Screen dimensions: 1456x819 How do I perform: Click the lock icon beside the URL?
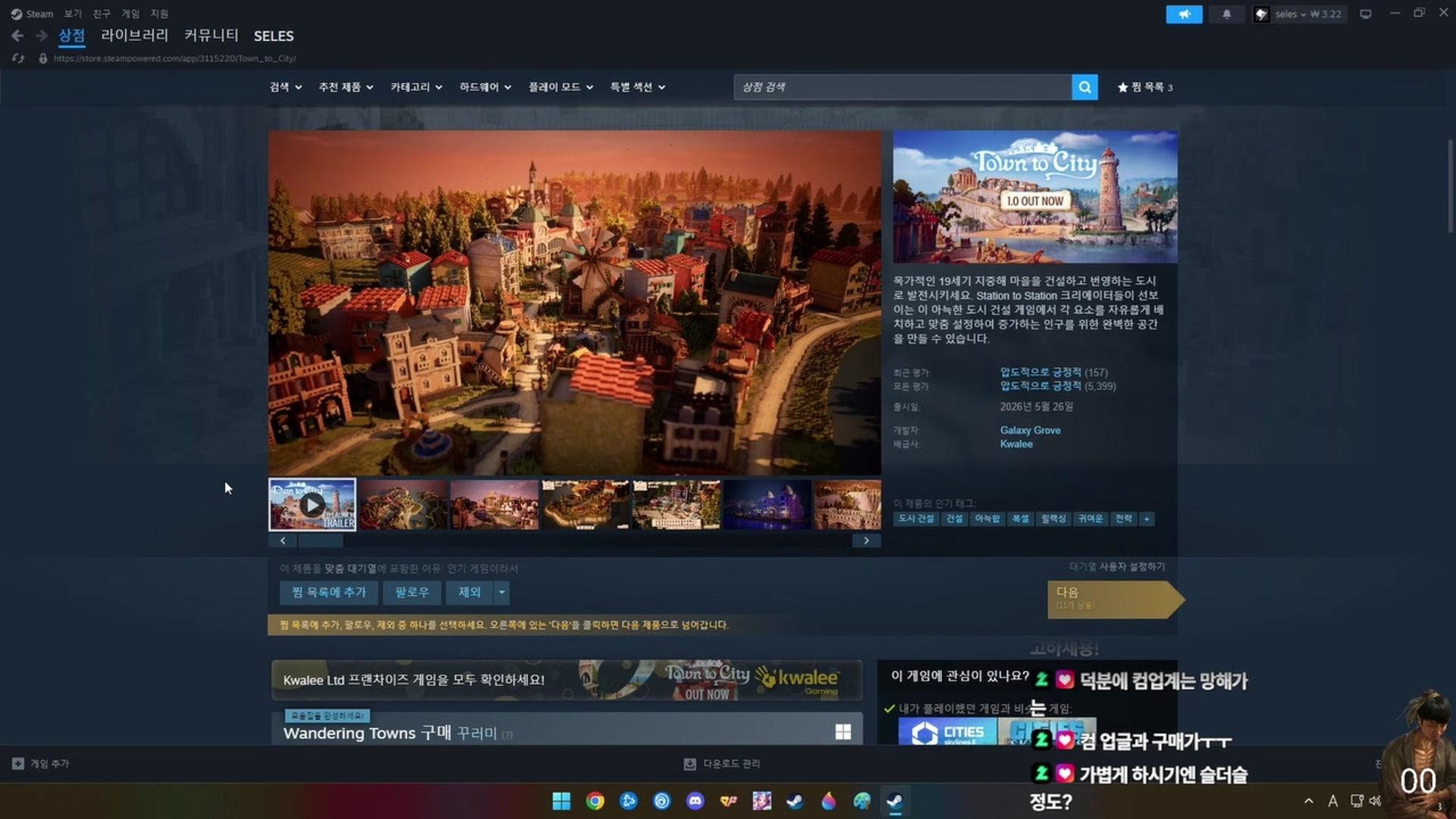click(43, 58)
